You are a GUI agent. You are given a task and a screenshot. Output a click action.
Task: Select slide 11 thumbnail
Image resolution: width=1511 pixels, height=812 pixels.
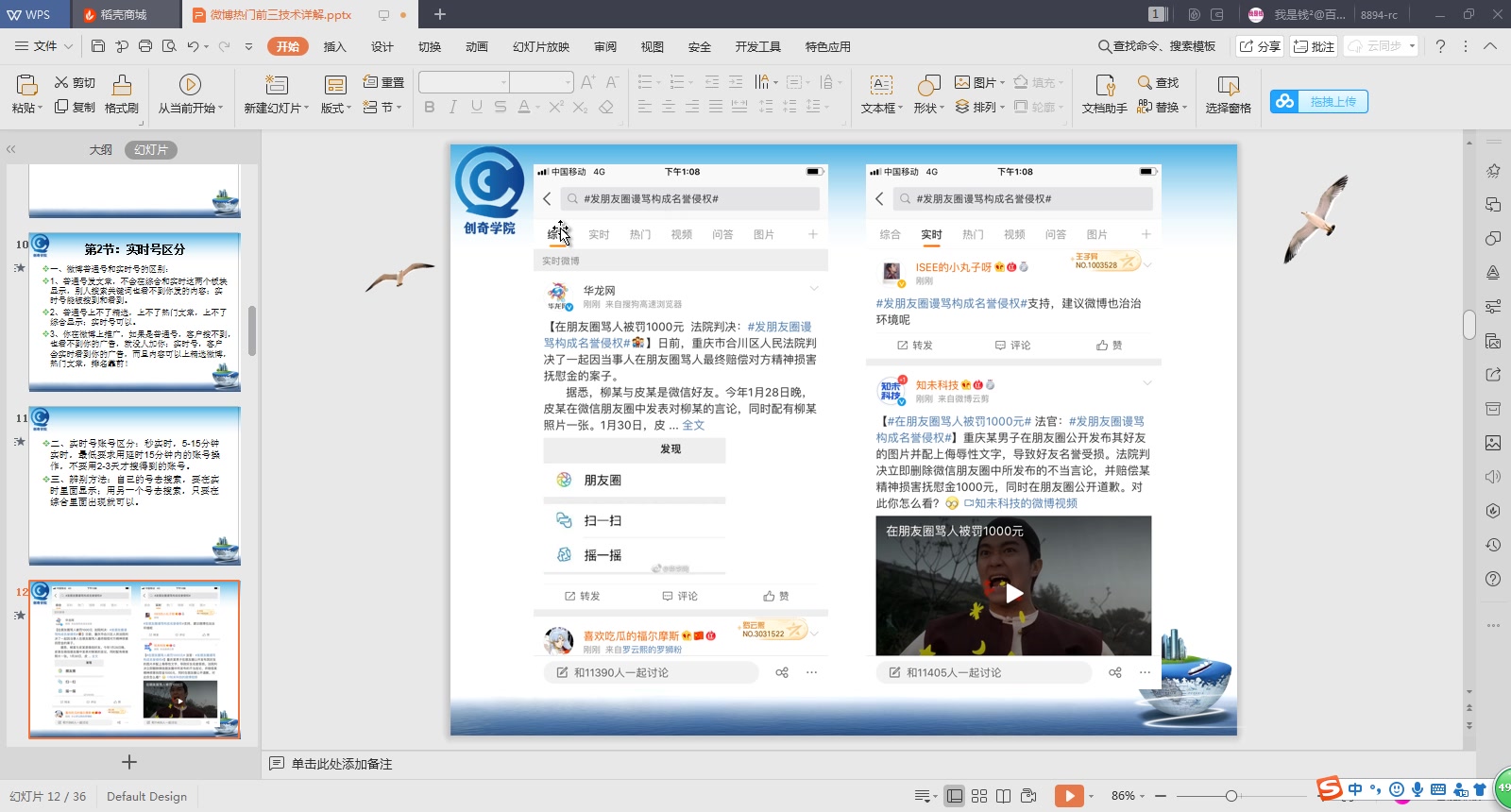coord(135,485)
